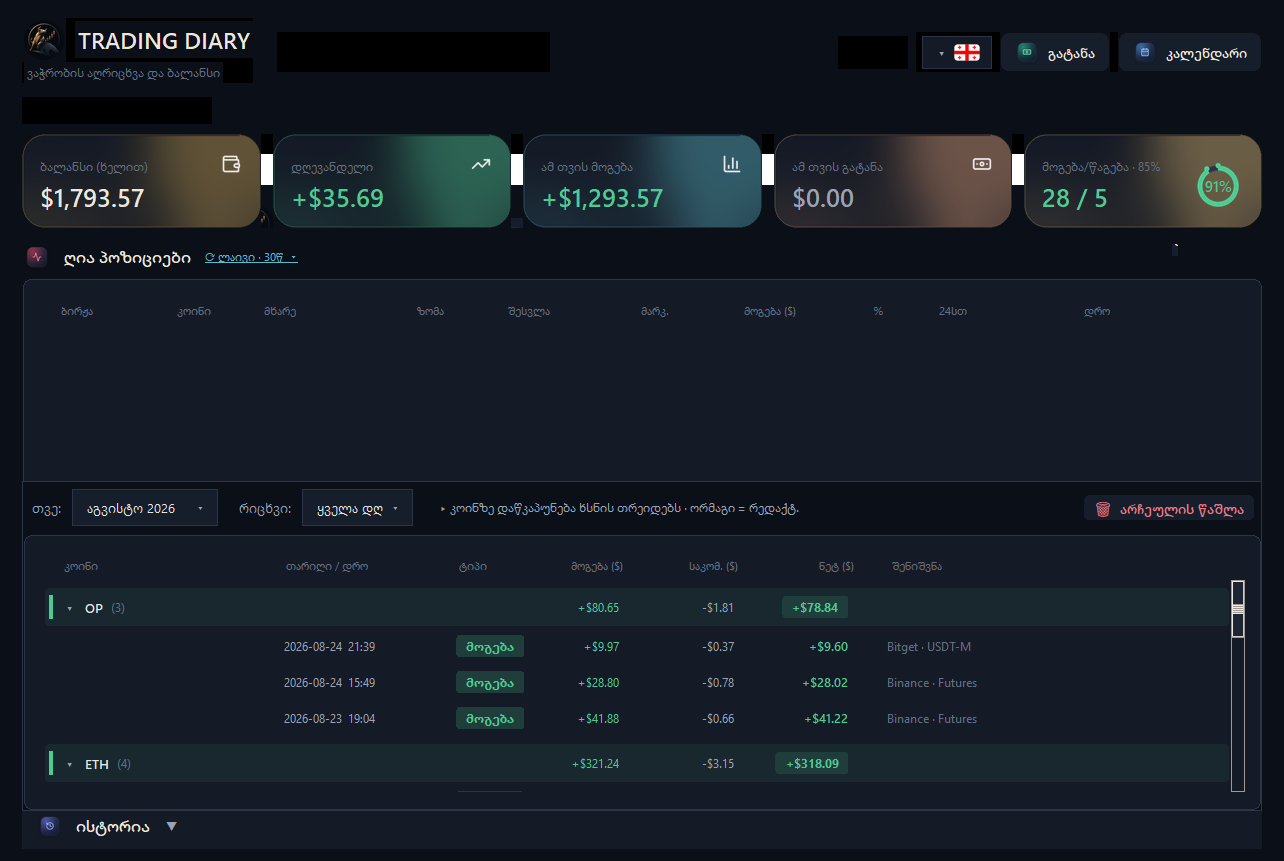
Task: Collapse the ETH coin group arrow
Action: click(x=70, y=764)
